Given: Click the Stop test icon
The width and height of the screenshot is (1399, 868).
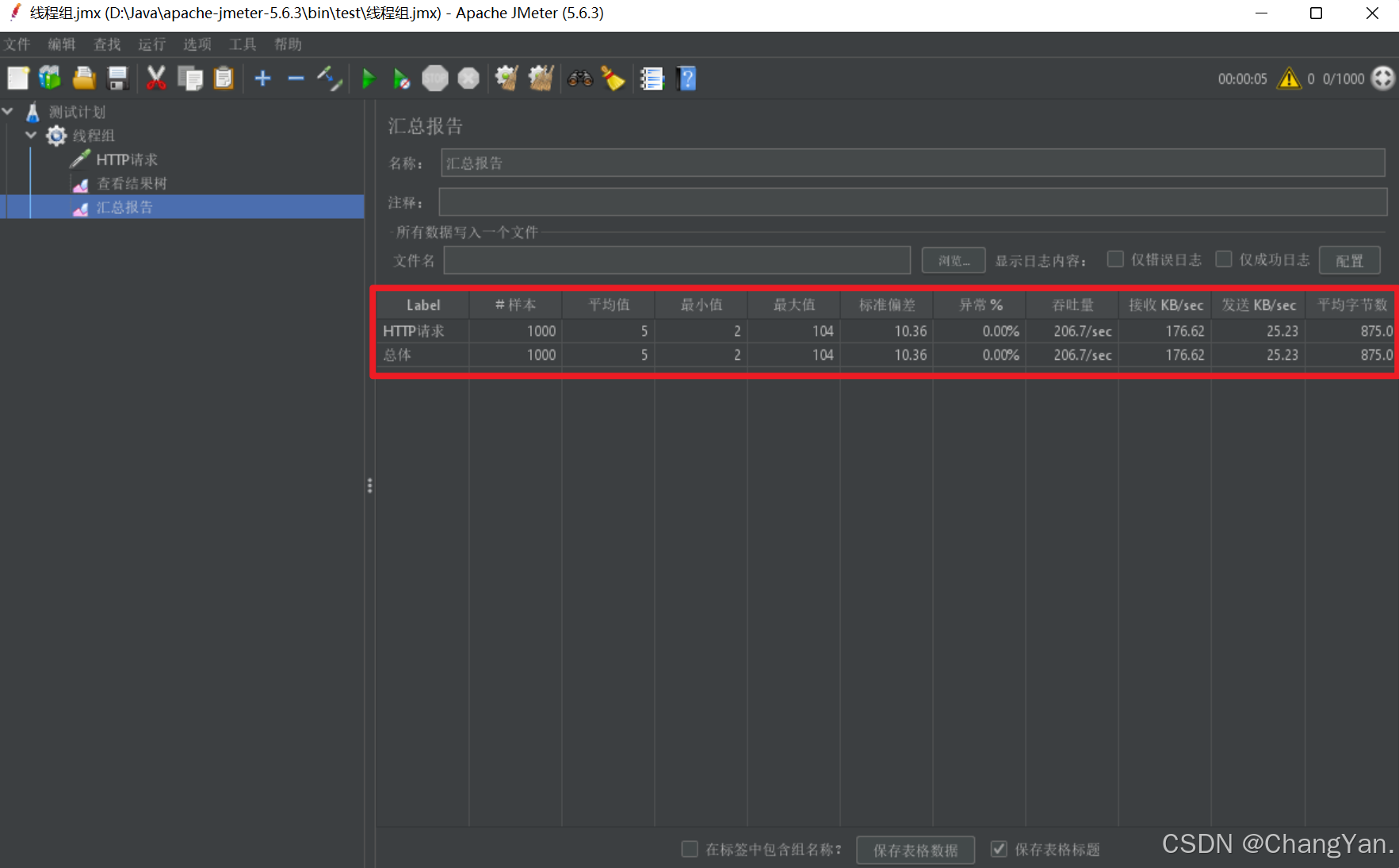Looking at the screenshot, I should coord(435,78).
